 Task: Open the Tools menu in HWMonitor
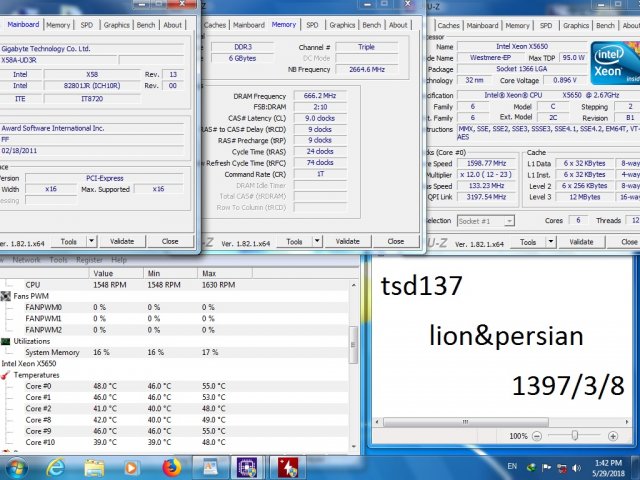(58, 260)
